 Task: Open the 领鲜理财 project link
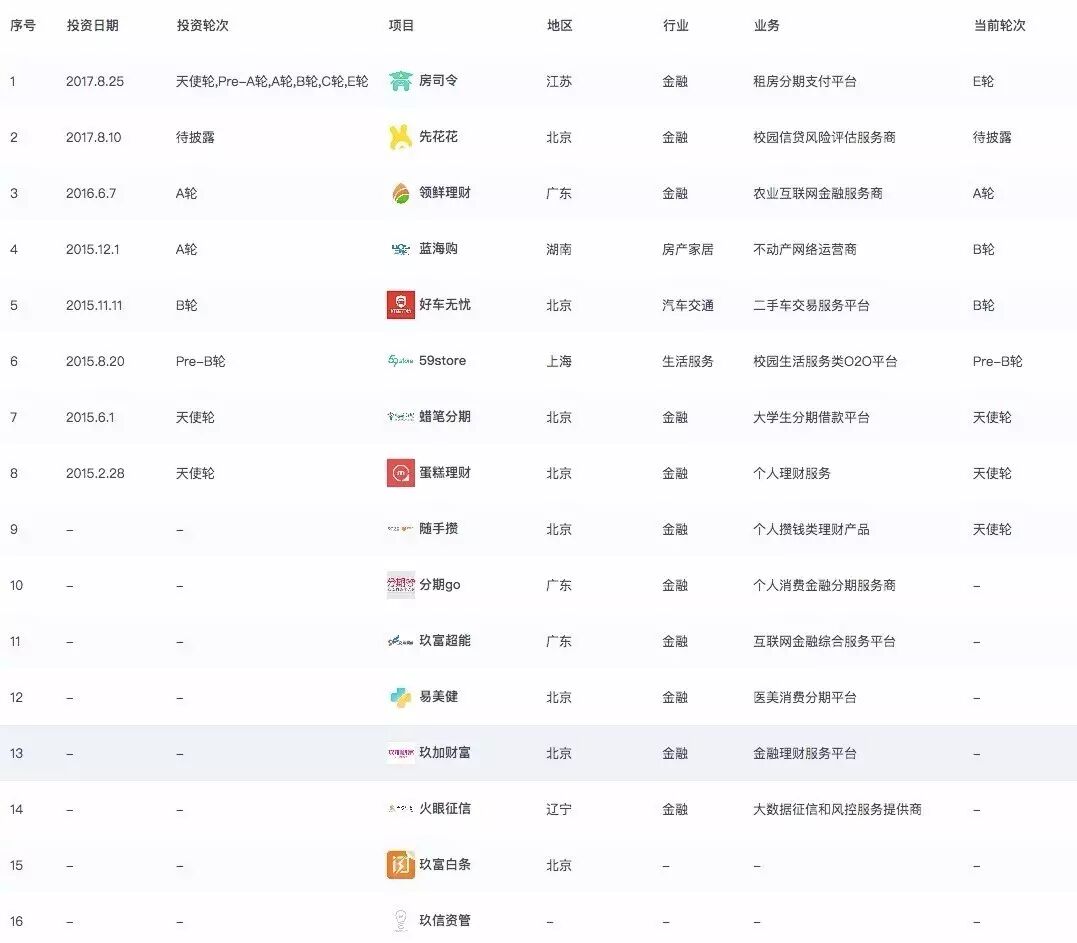pos(445,193)
